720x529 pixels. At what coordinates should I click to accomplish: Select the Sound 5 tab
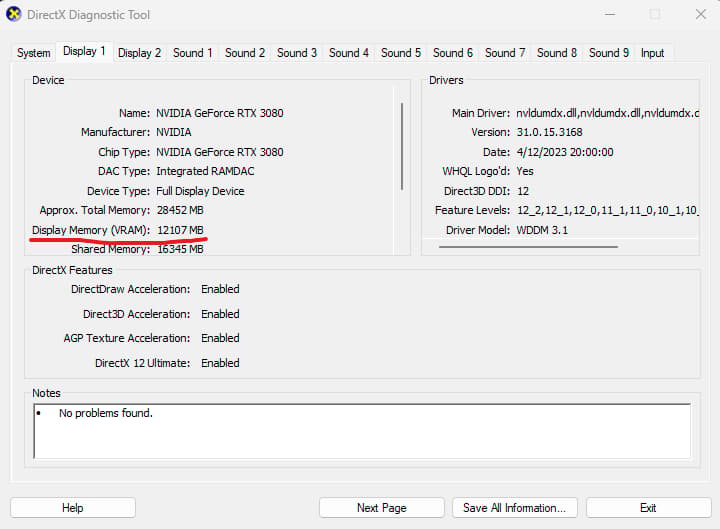pyautogui.click(x=400, y=53)
